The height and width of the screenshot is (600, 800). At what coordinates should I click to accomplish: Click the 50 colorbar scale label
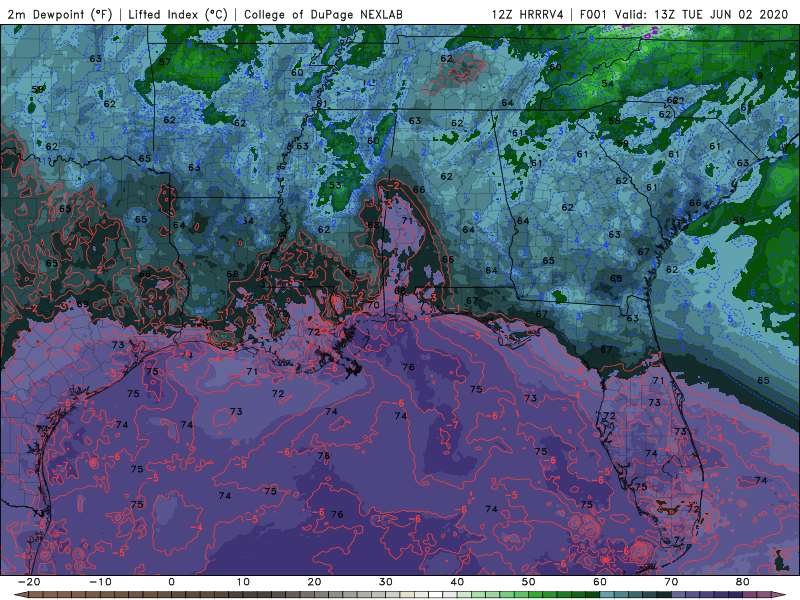(x=529, y=582)
